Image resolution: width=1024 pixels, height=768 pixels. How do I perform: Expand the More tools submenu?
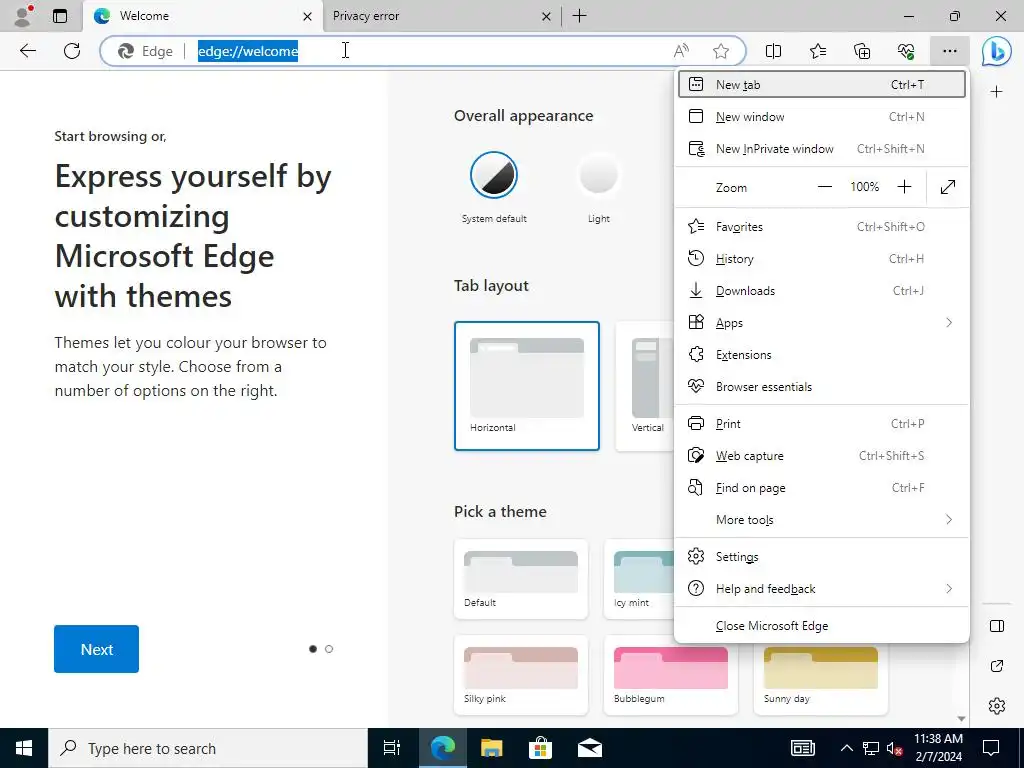tap(822, 520)
